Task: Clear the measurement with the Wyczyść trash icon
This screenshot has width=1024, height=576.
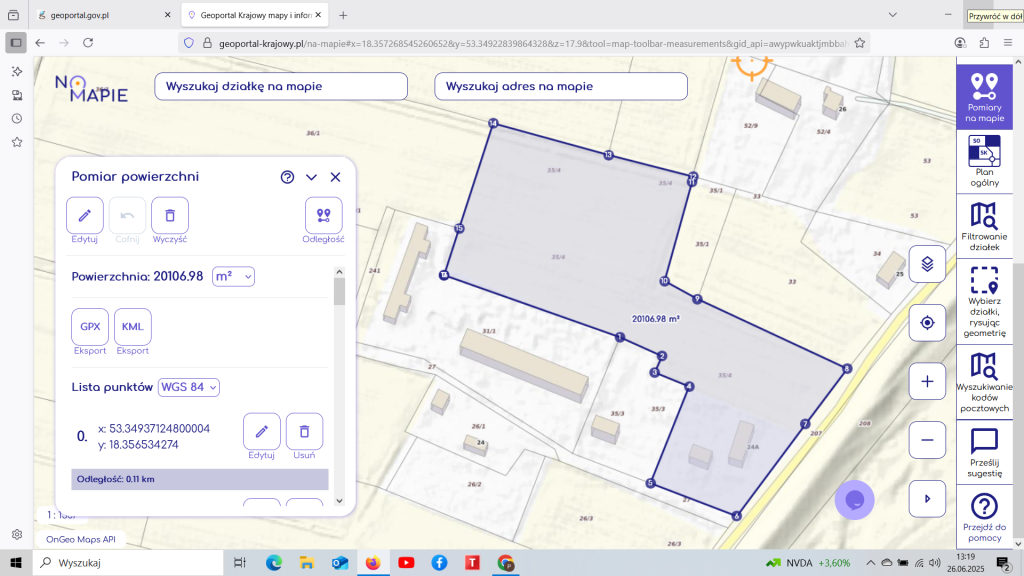Action: 170,215
